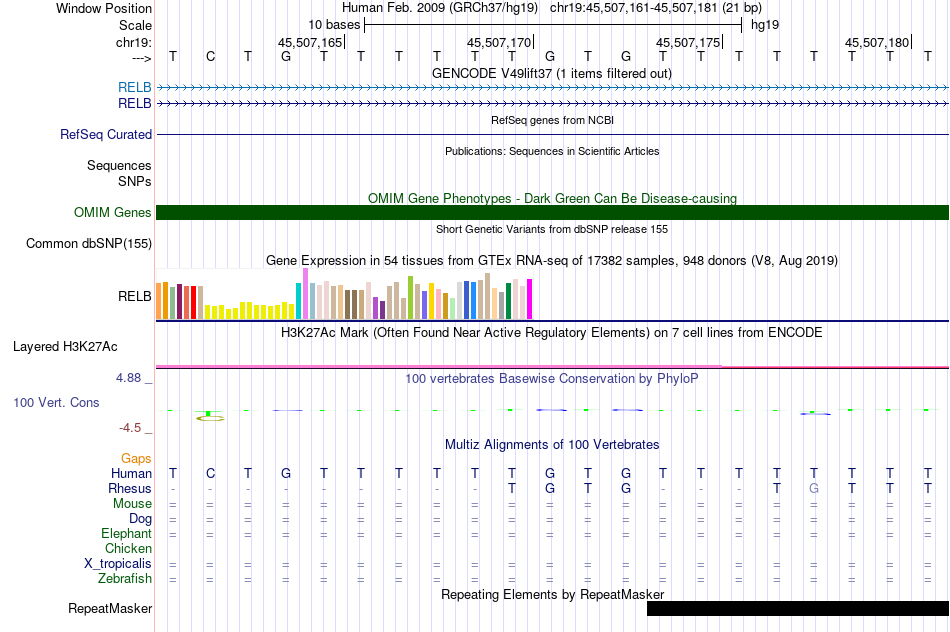
Task: Click the grey G base in Rhesus row
Action: 814,488
